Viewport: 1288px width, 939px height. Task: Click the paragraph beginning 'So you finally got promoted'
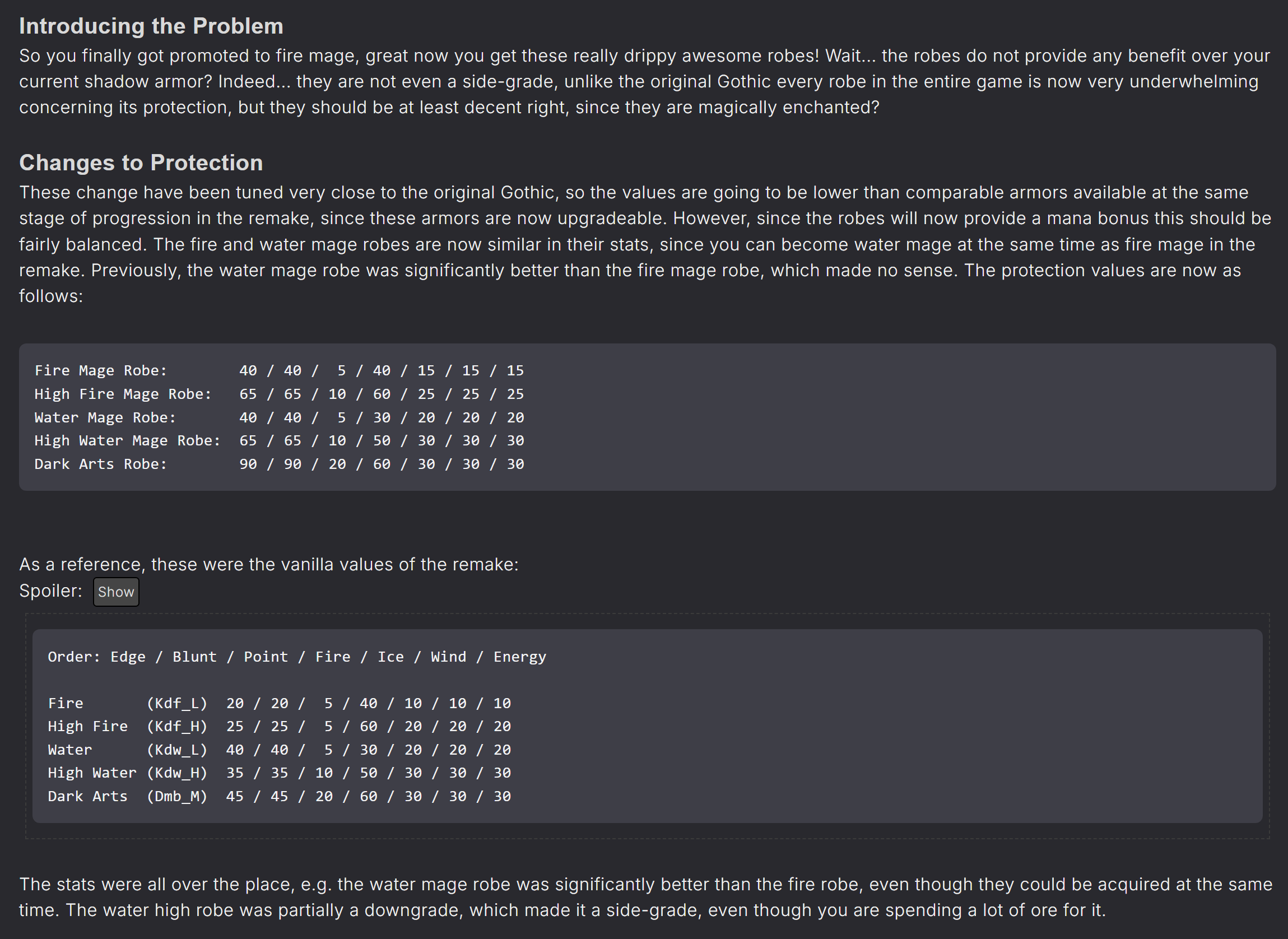pyautogui.click(x=645, y=81)
